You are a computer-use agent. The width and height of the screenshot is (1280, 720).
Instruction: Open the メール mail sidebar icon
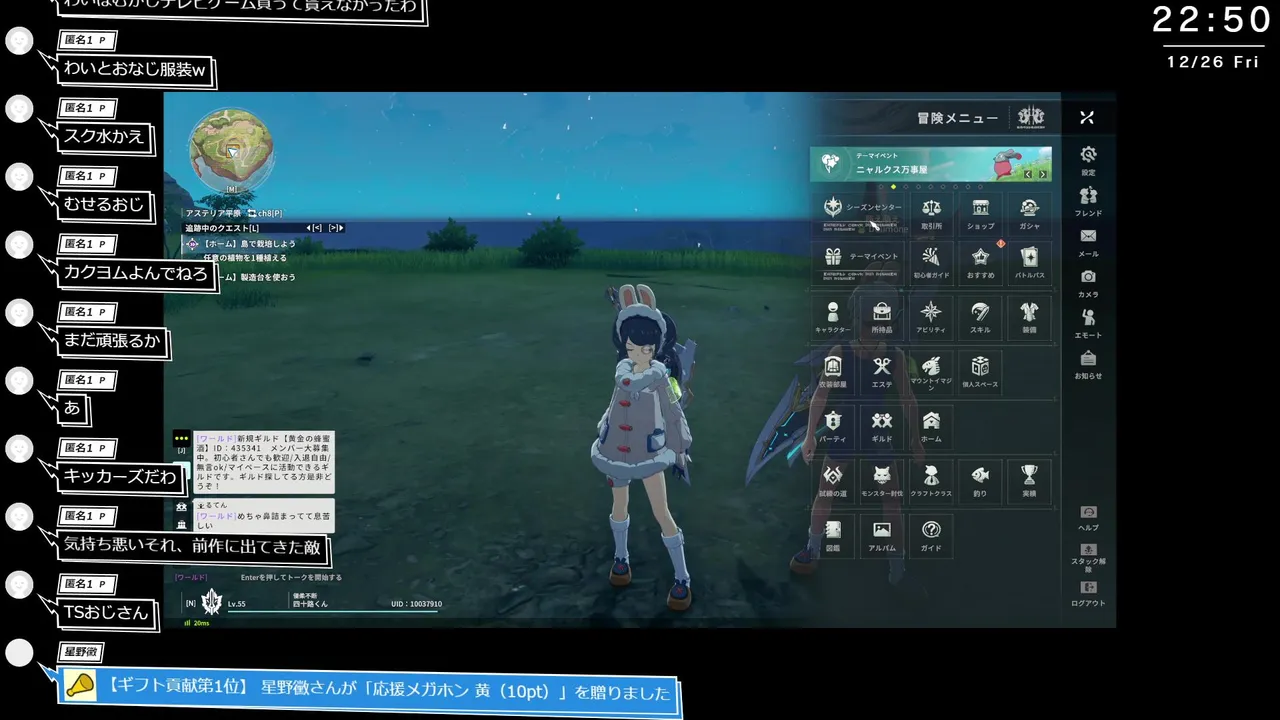click(1088, 242)
